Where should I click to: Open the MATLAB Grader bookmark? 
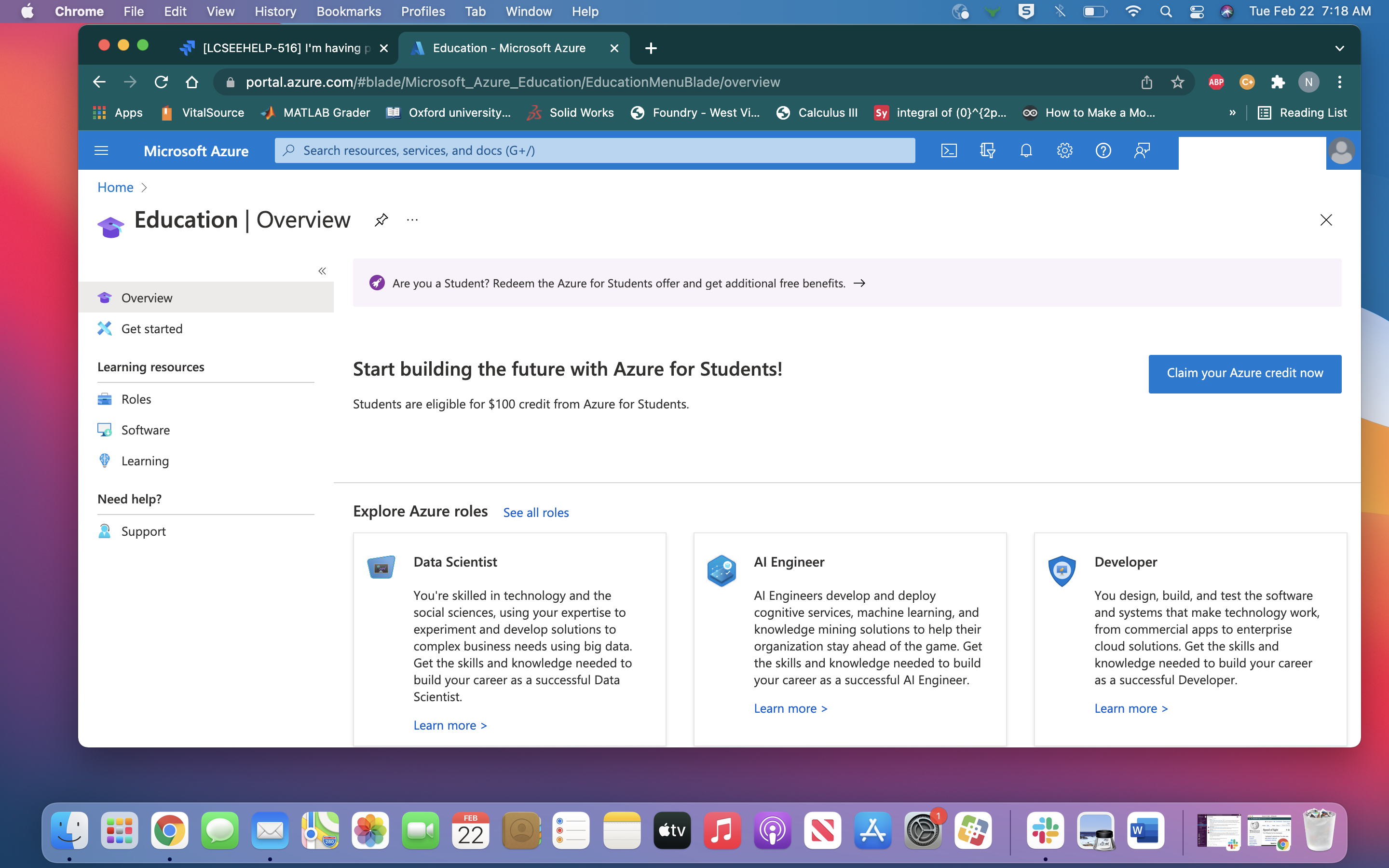[316, 112]
